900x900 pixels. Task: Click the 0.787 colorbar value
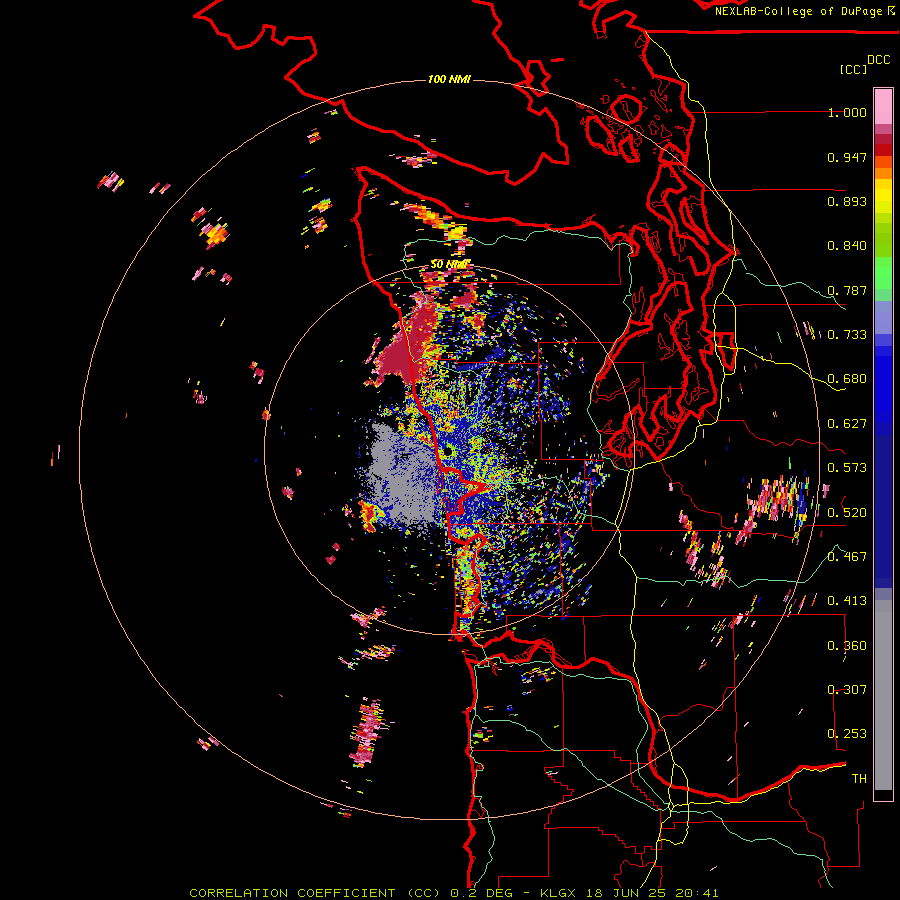pos(847,290)
